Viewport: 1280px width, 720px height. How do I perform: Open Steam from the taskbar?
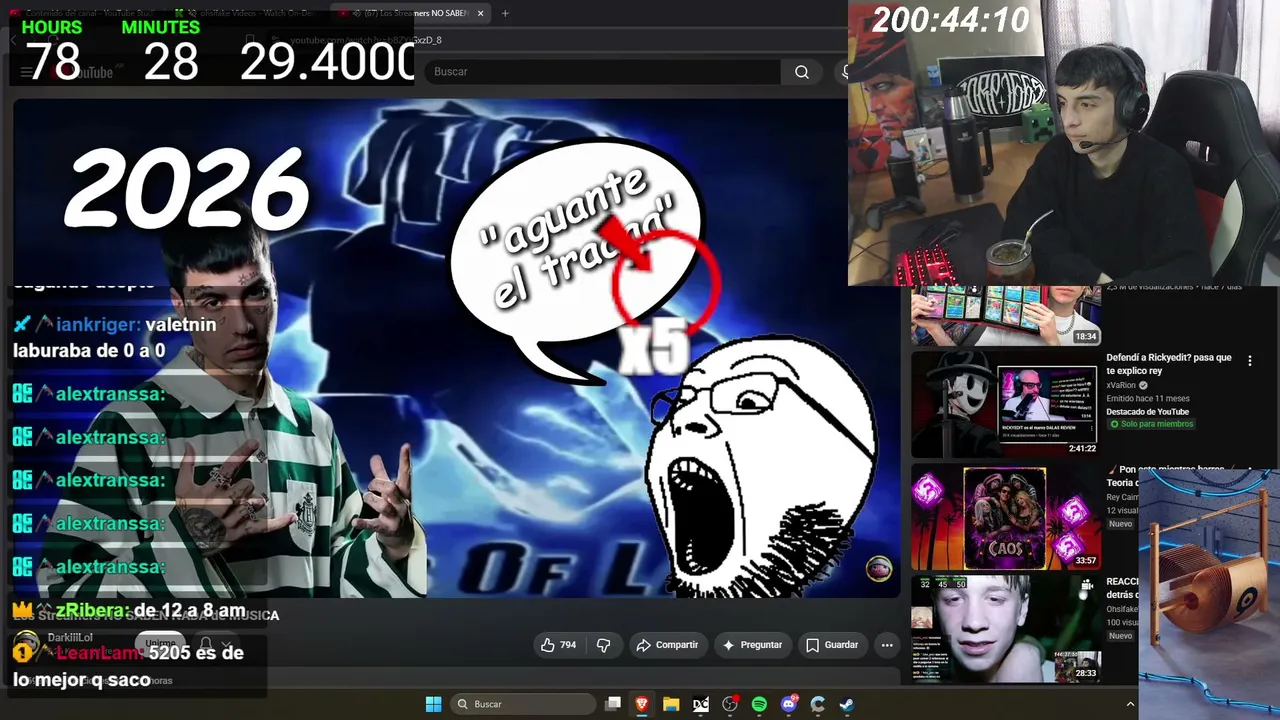[847, 704]
